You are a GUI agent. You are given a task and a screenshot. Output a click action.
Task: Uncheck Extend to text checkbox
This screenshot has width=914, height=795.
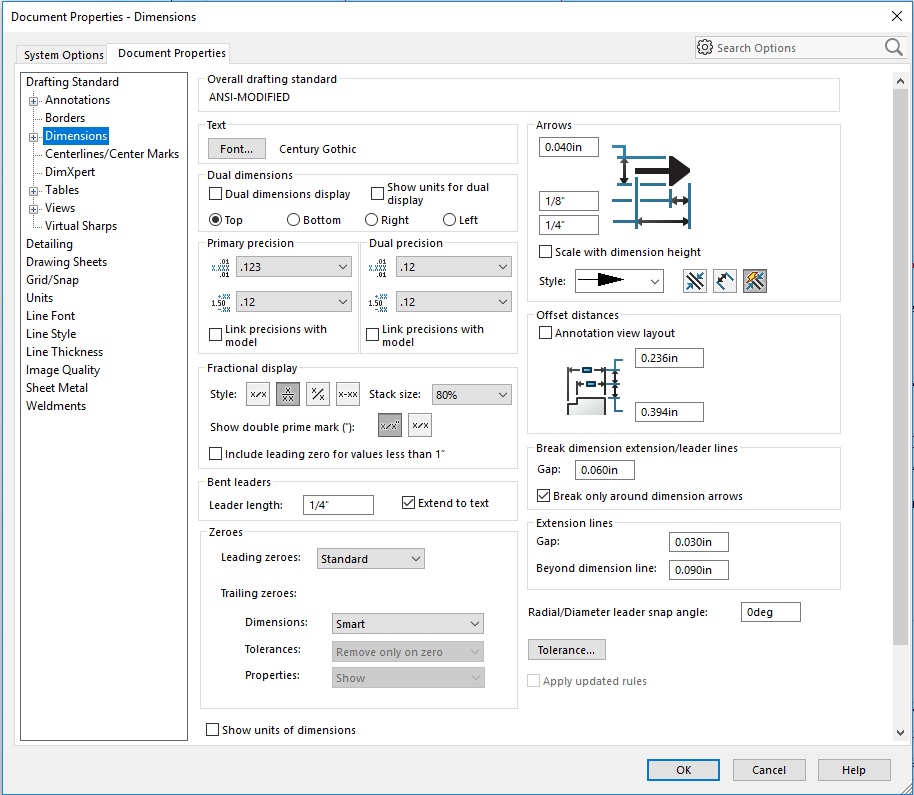(409, 502)
